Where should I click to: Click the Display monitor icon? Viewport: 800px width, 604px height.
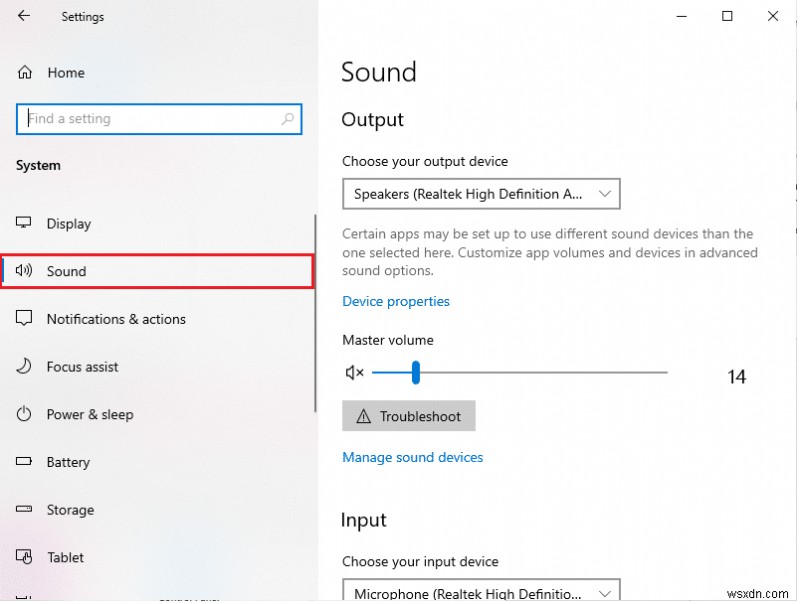(24, 223)
